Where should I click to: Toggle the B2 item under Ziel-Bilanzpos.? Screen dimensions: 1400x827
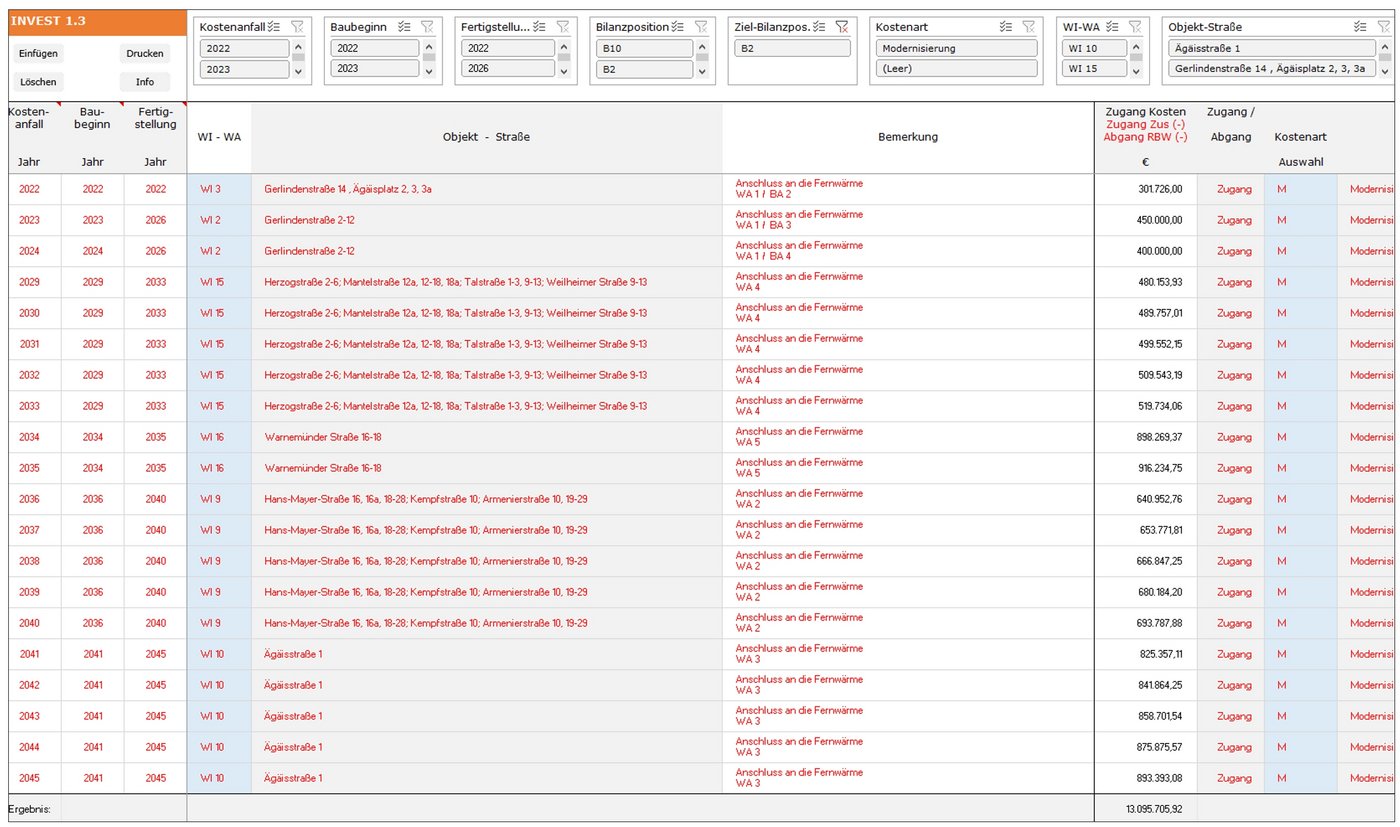click(792, 48)
